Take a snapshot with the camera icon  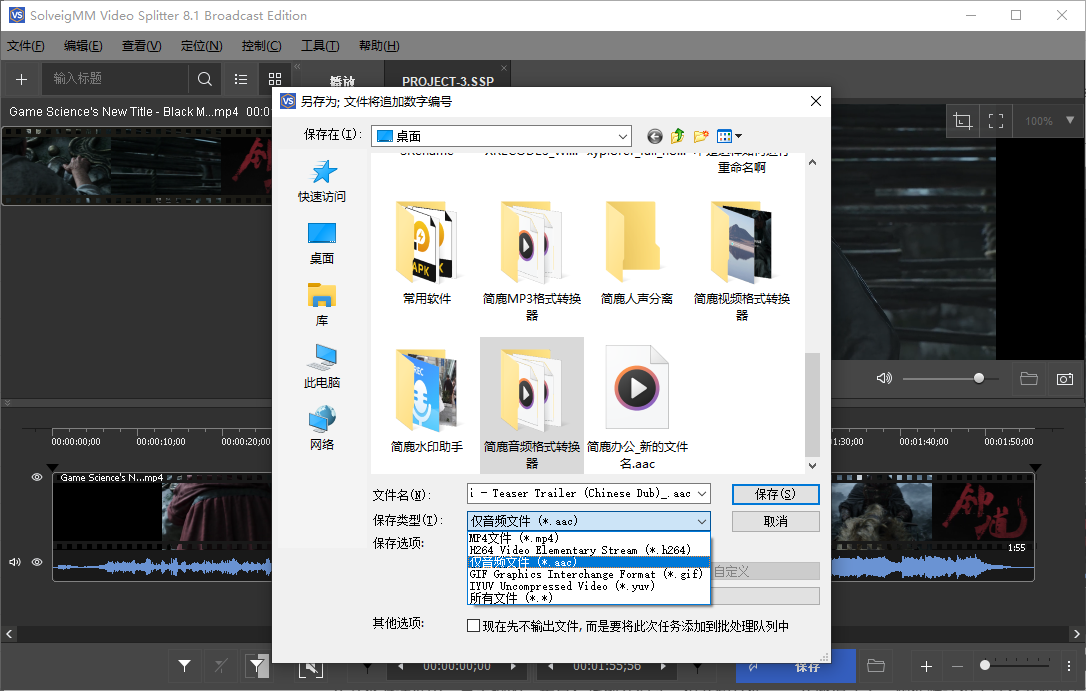pyautogui.click(x=1064, y=378)
